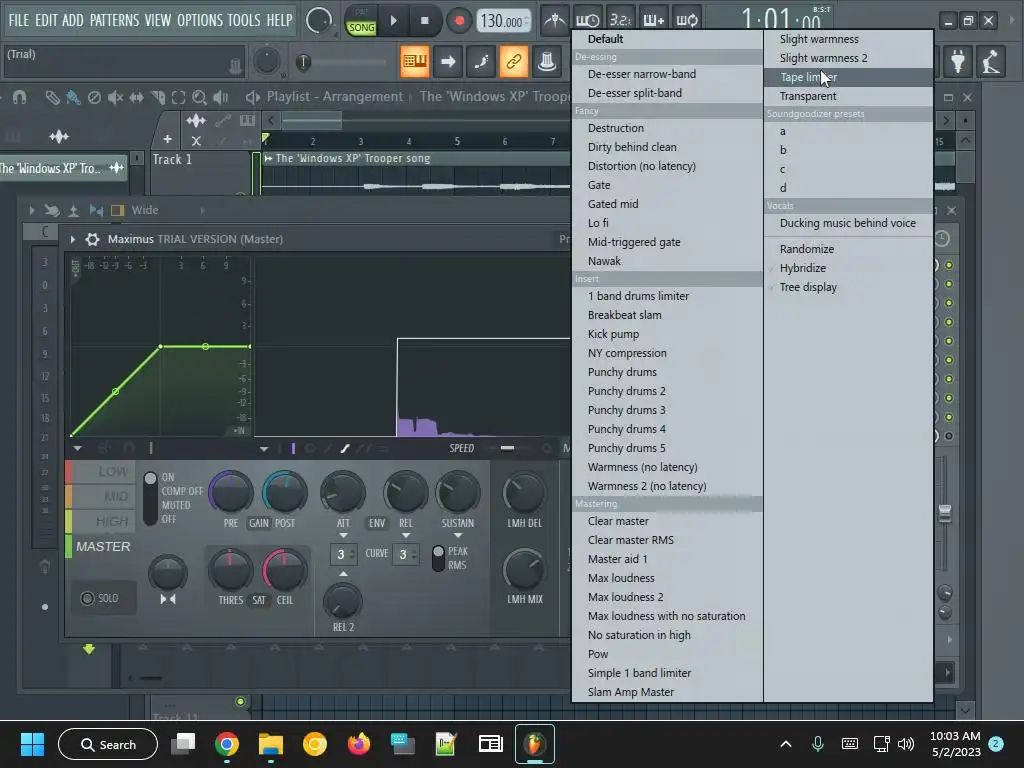Click the metronome icon
The image size is (1024, 768).
tap(555, 21)
